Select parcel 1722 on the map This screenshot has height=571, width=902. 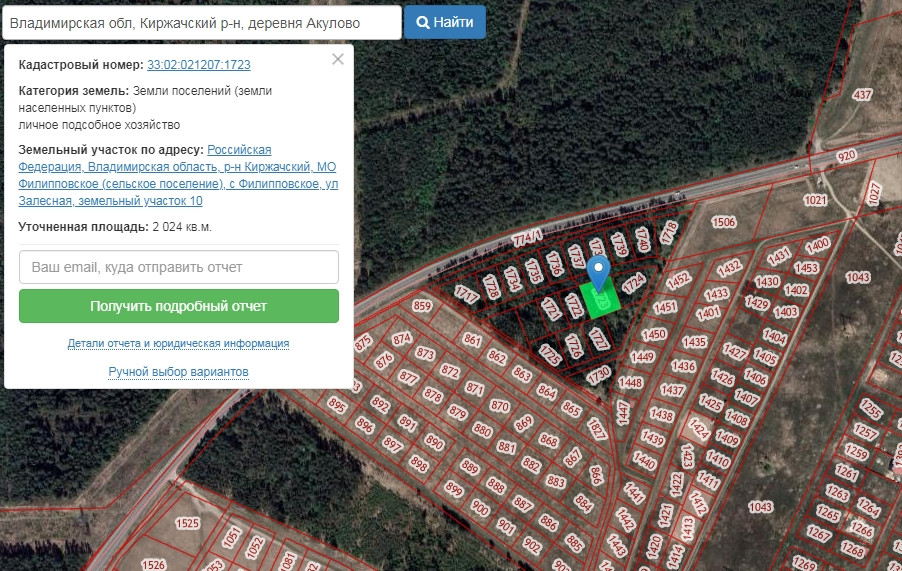574,305
